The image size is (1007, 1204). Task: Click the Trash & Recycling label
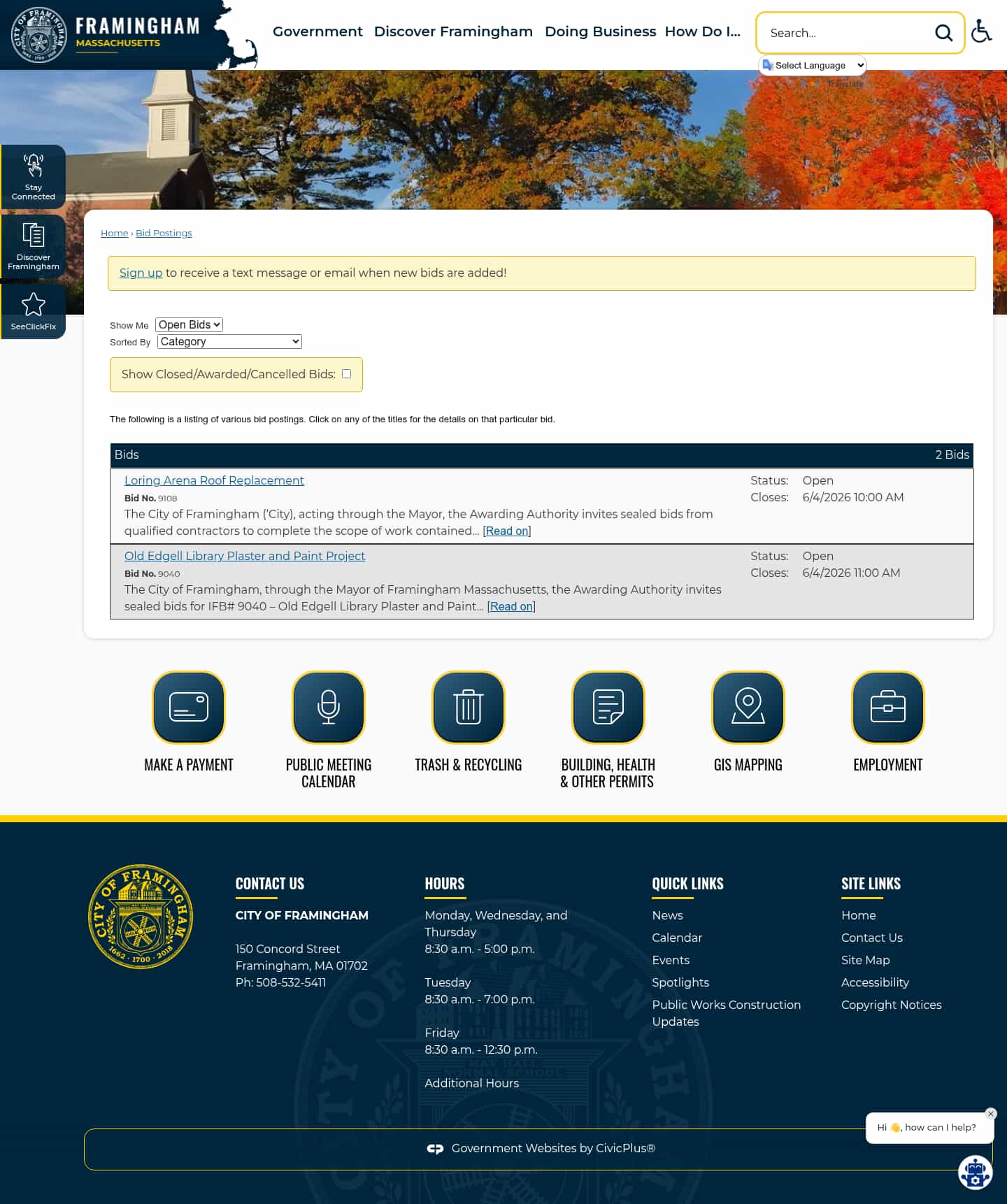pos(469,765)
